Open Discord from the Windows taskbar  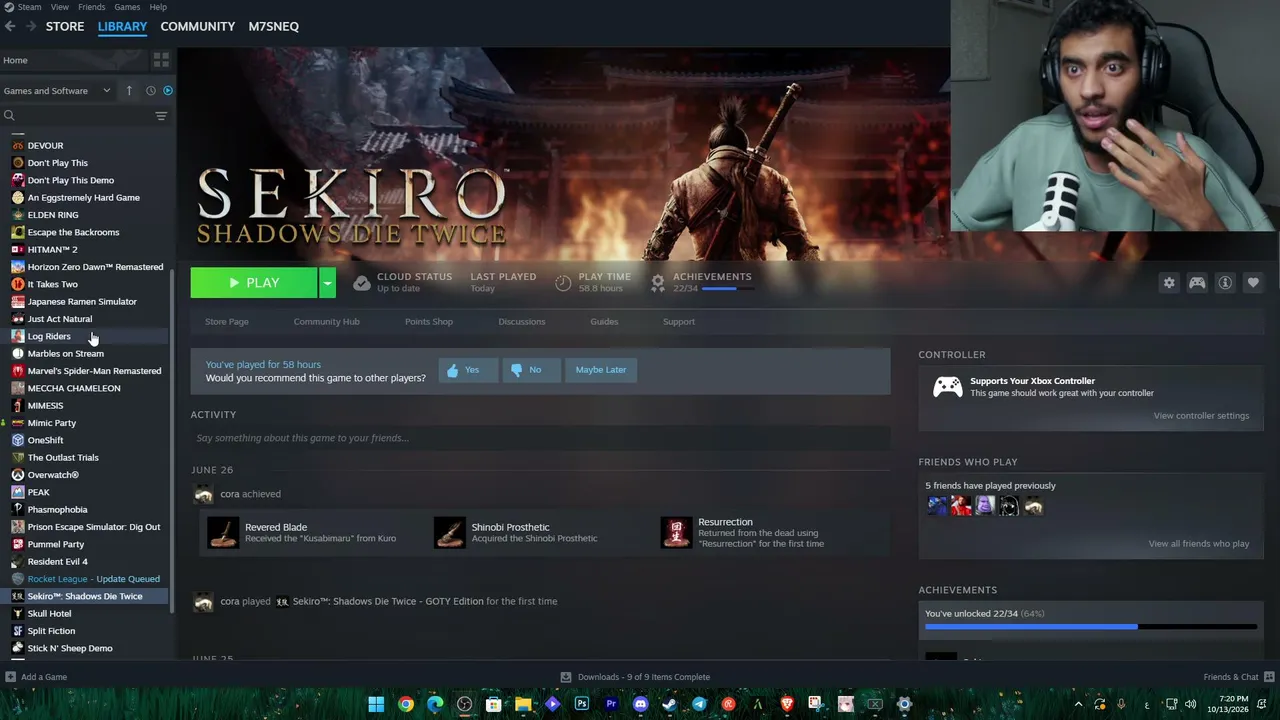pyautogui.click(x=640, y=704)
